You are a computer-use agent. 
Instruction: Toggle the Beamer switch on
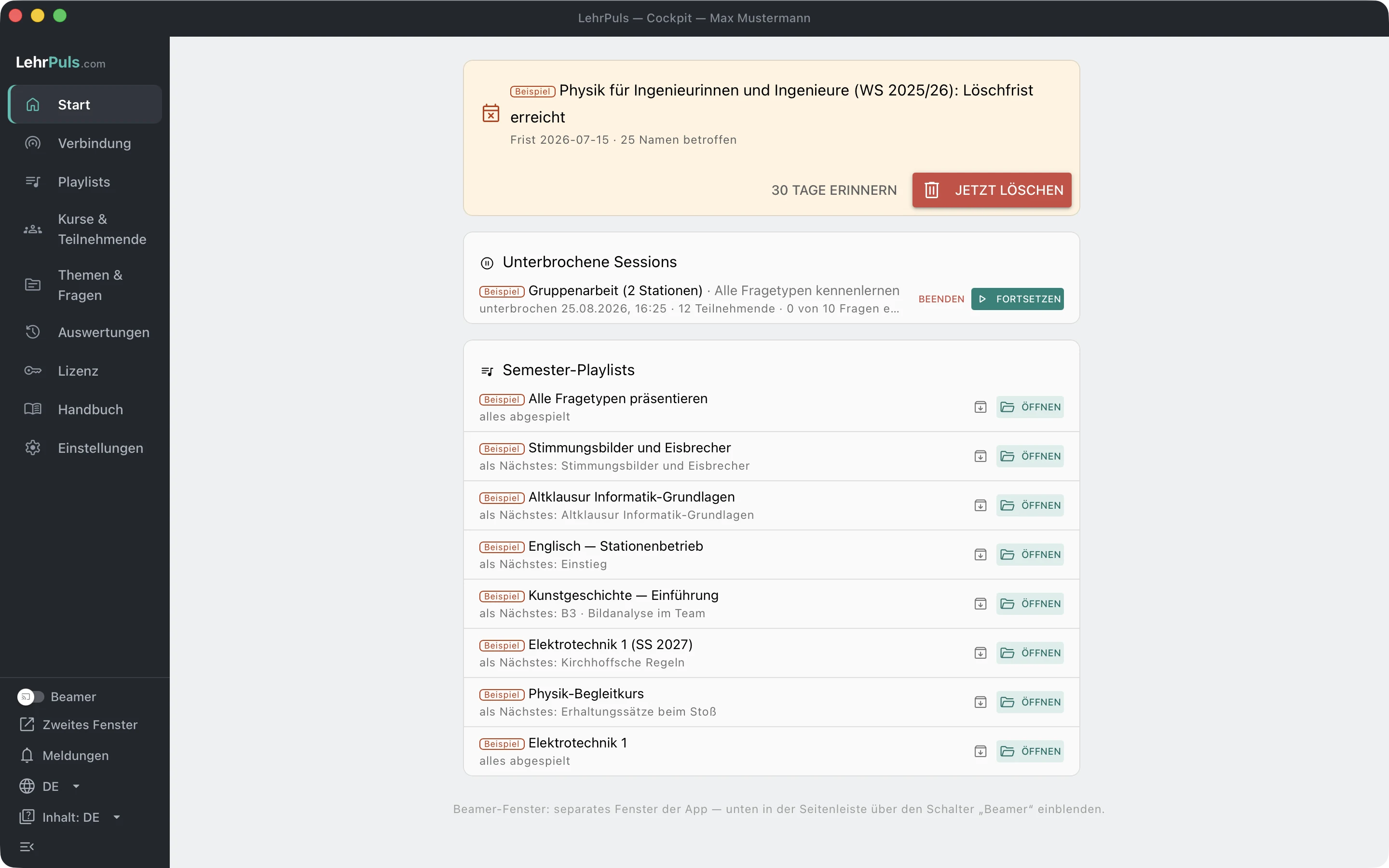30,696
